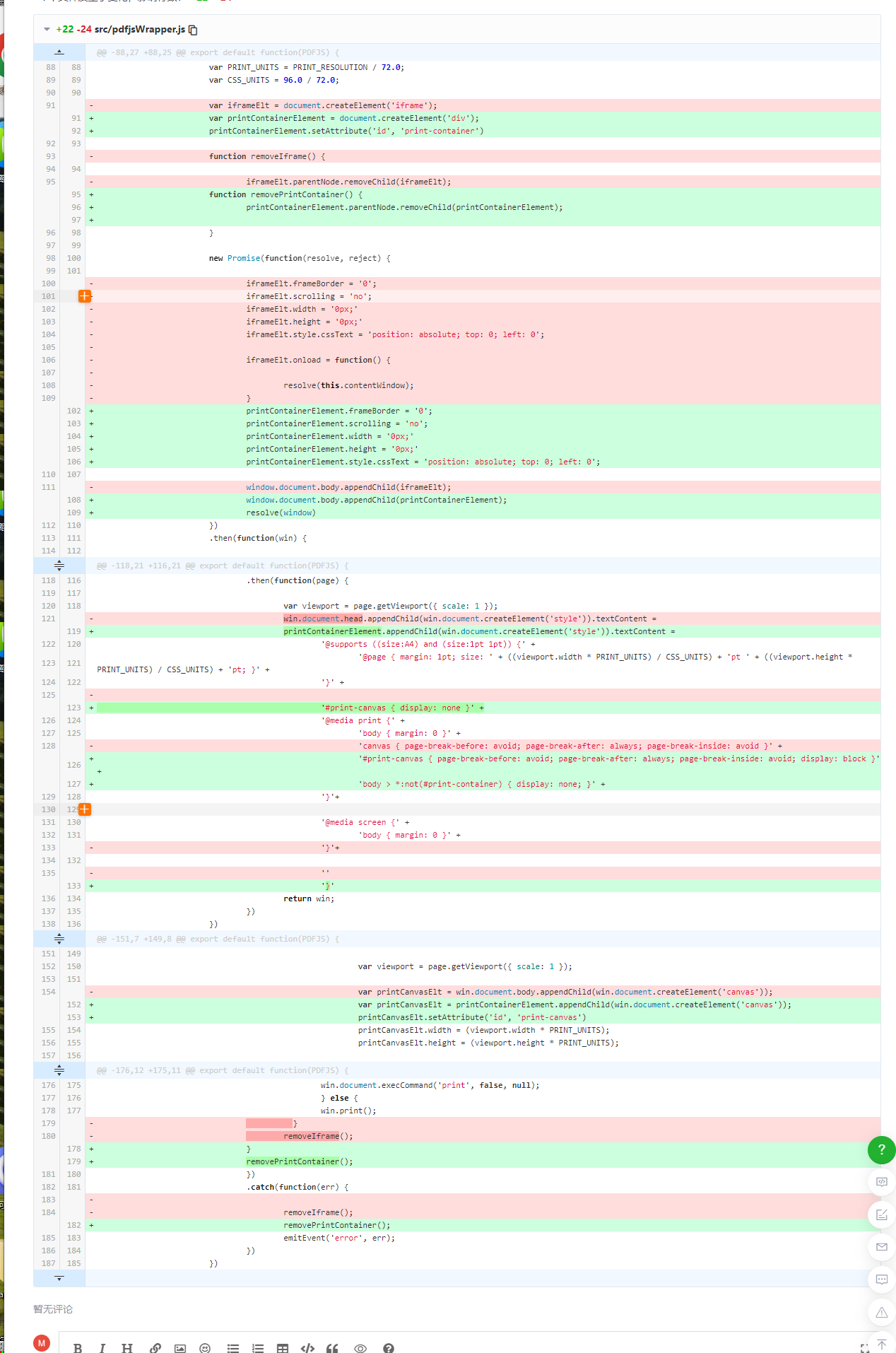Toggle fullscreen comment editor
The height and width of the screenshot is (1353, 896).
click(865, 1348)
